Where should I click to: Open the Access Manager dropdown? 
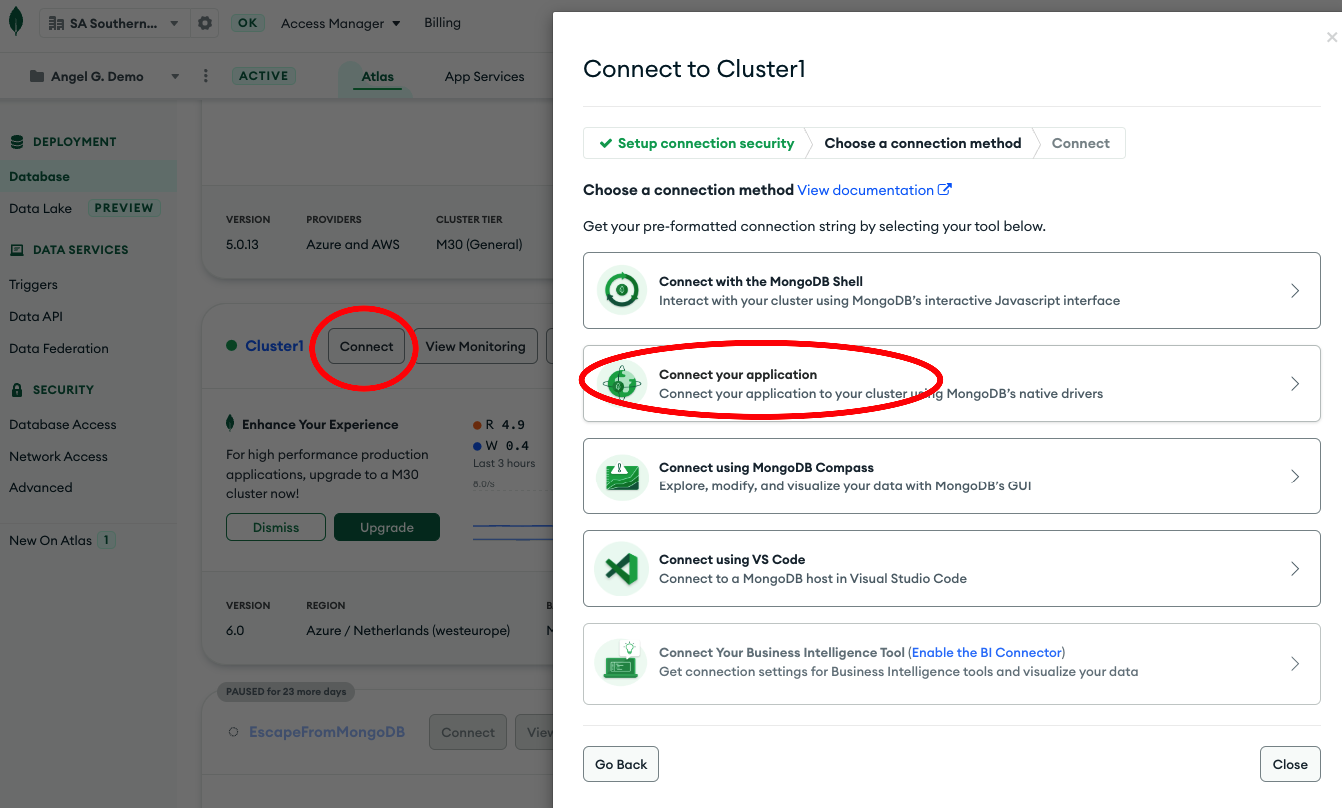[x=340, y=23]
